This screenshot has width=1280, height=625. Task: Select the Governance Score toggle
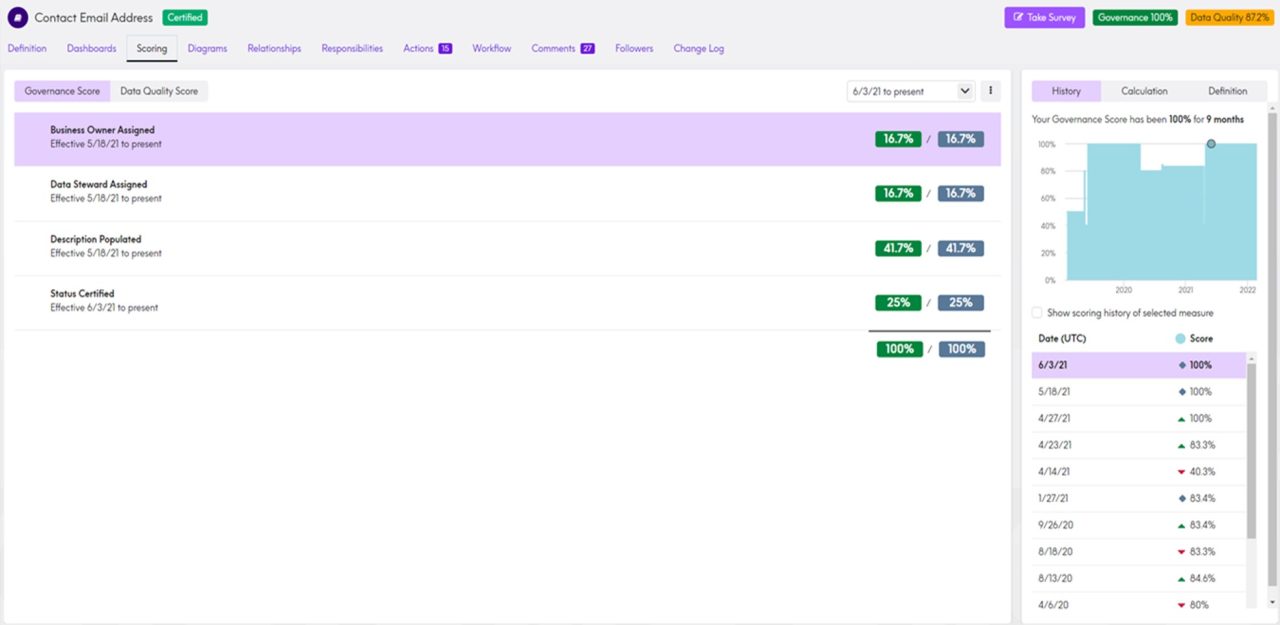click(62, 91)
